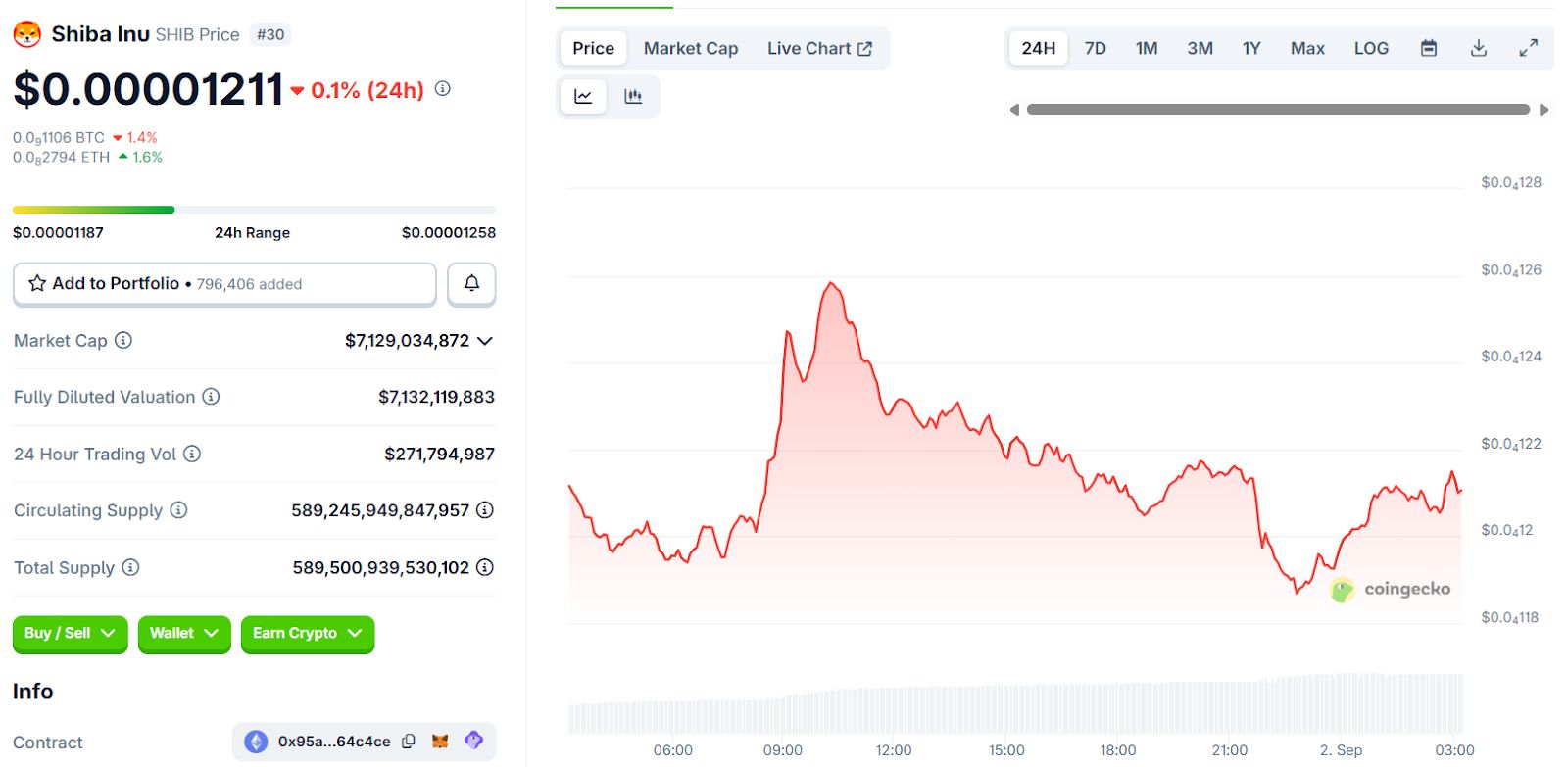Open the Wallet dropdown
Viewport: 1568px width, 767px height.
[184, 634]
